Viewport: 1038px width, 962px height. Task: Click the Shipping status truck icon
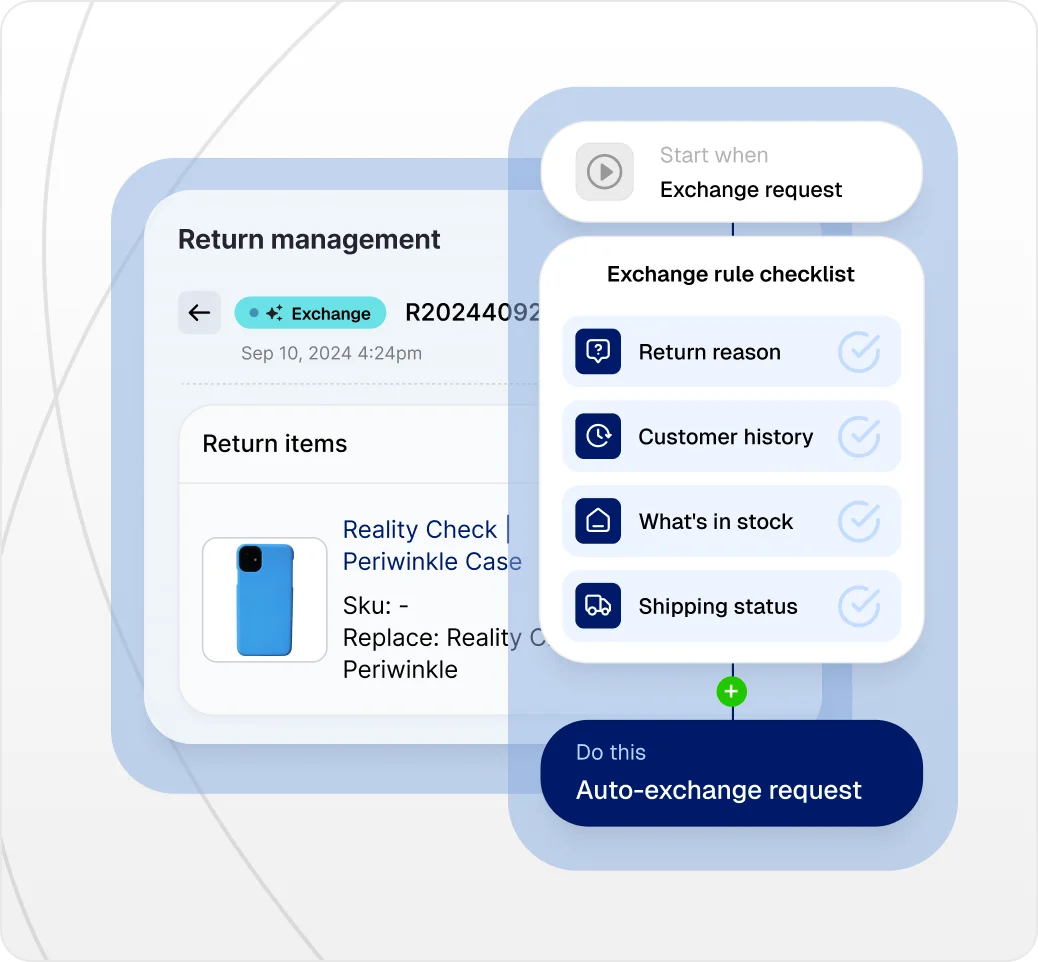tap(598, 606)
